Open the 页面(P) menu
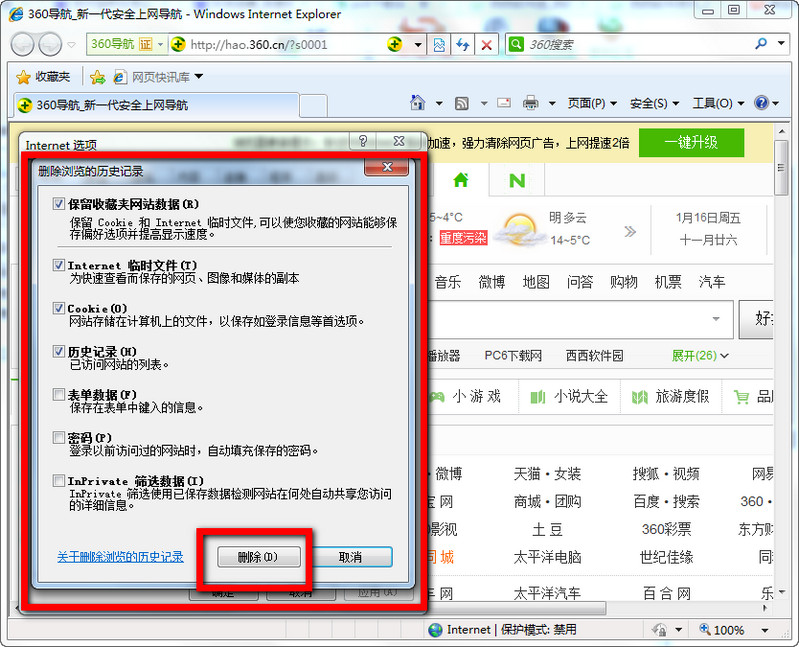 [x=592, y=103]
